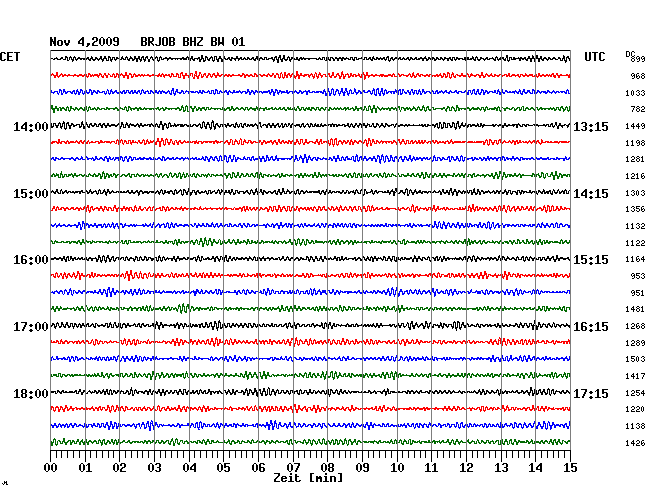Click minute tick label 00
Viewport: 650px width, 494px height.
pyautogui.click(x=51, y=468)
